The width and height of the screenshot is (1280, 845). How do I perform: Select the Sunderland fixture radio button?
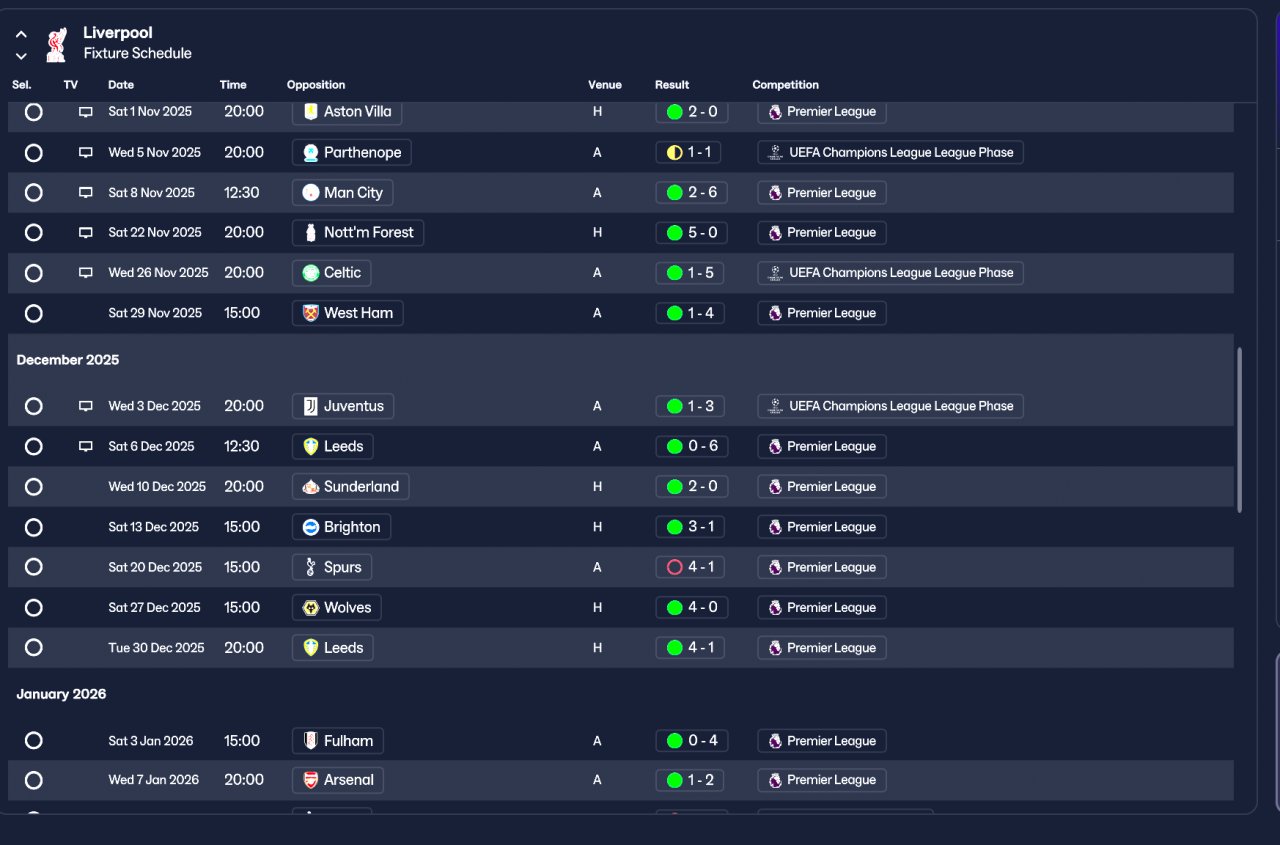click(x=34, y=487)
